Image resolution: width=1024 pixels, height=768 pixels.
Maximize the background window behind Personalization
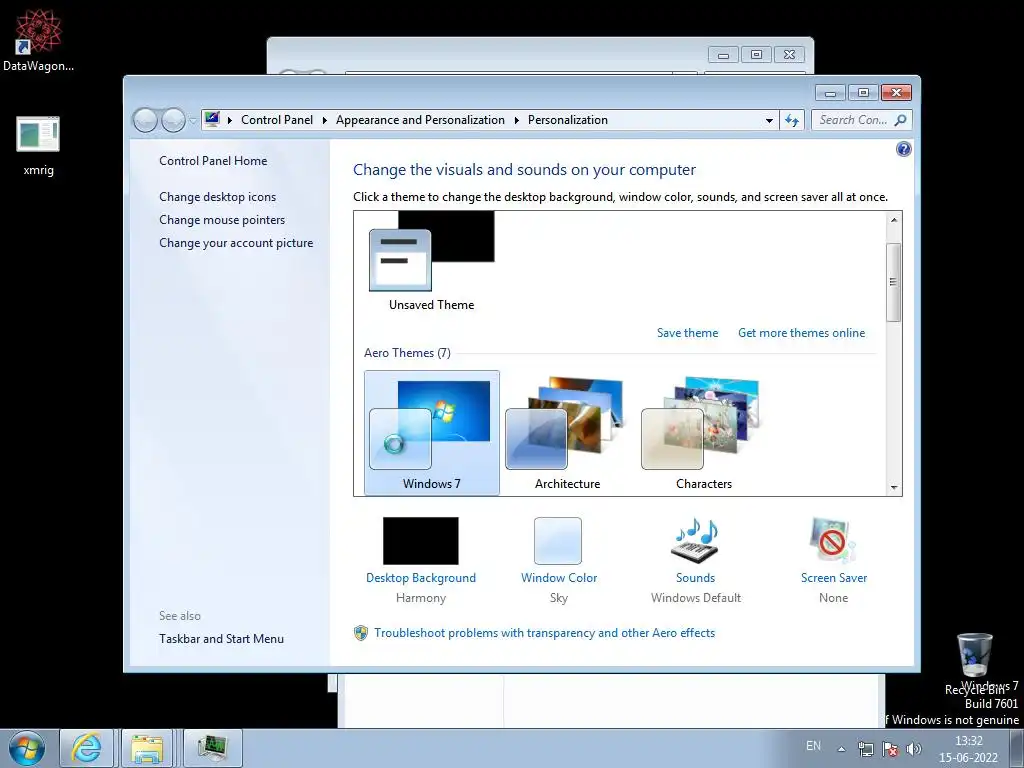click(x=756, y=55)
